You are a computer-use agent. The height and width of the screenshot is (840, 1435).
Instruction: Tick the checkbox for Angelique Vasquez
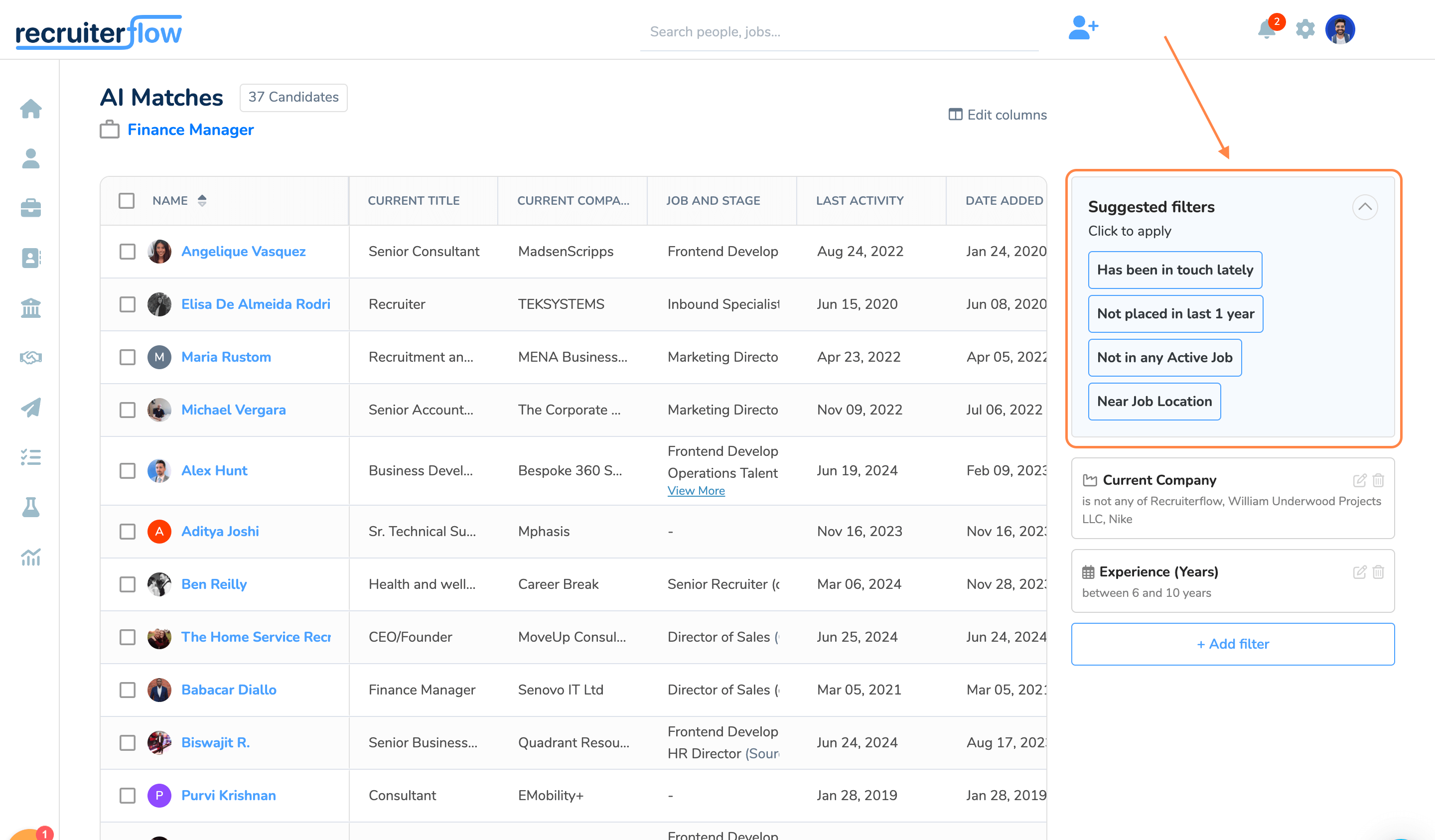point(127,251)
